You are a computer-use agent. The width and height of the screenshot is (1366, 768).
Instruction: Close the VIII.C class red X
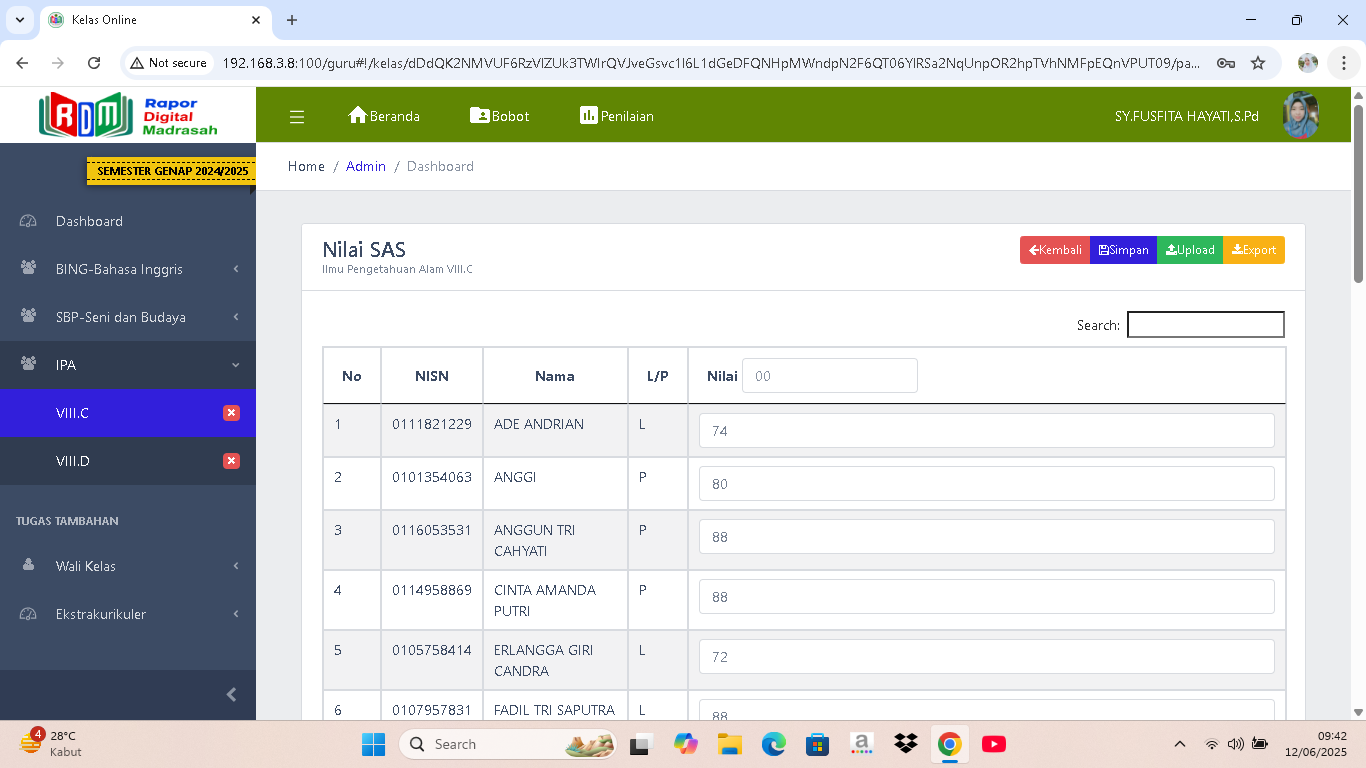coord(231,413)
